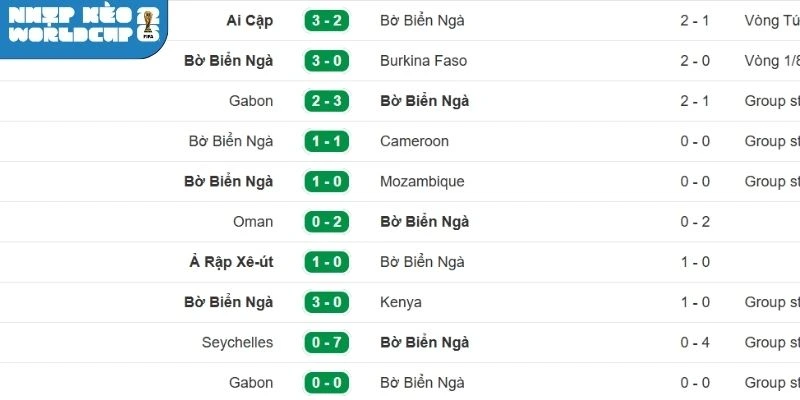The height and width of the screenshot is (400, 800).
Task: Click the Vòng 1/8 round label
Action: coord(773,61)
